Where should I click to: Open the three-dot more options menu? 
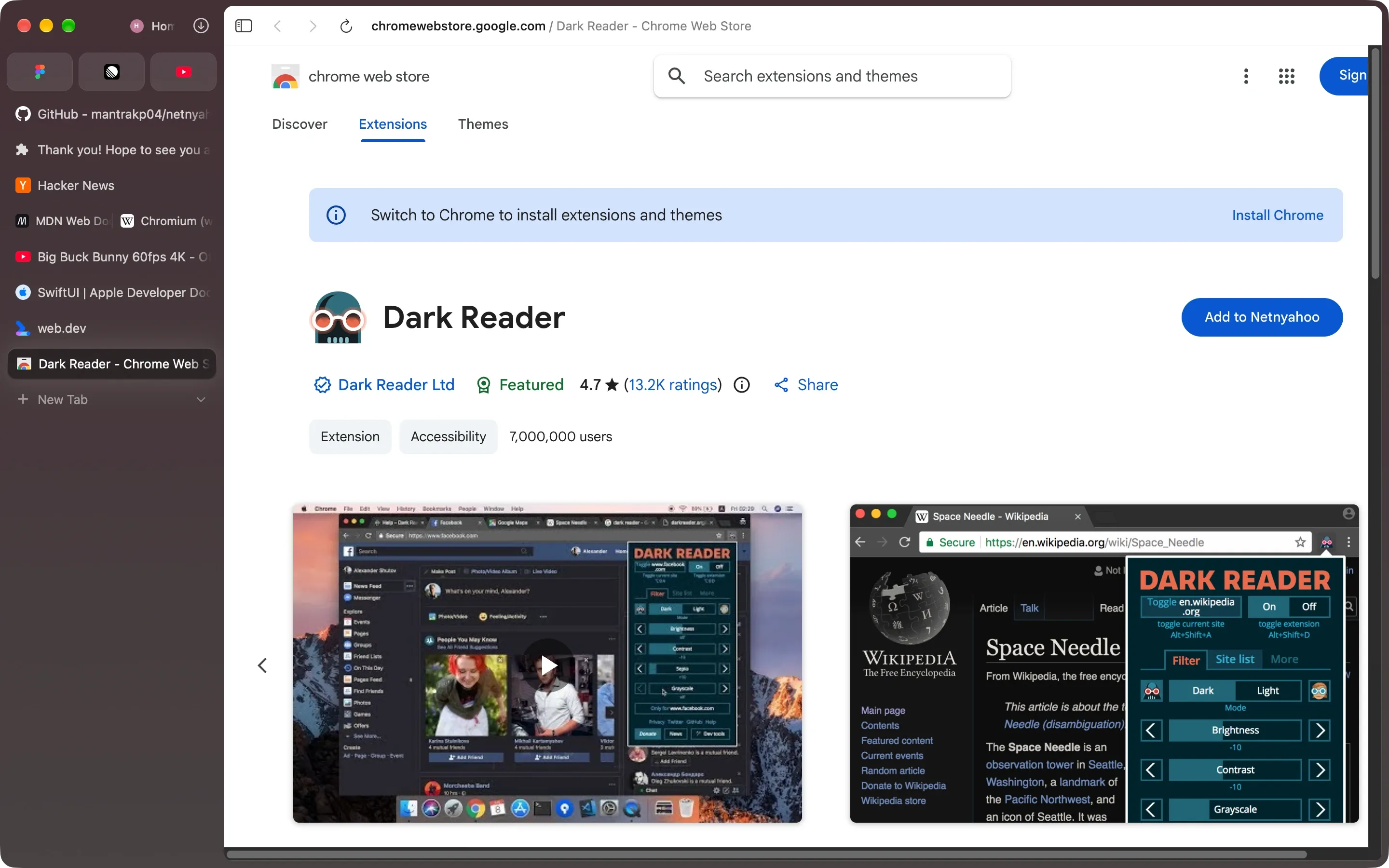1245,76
